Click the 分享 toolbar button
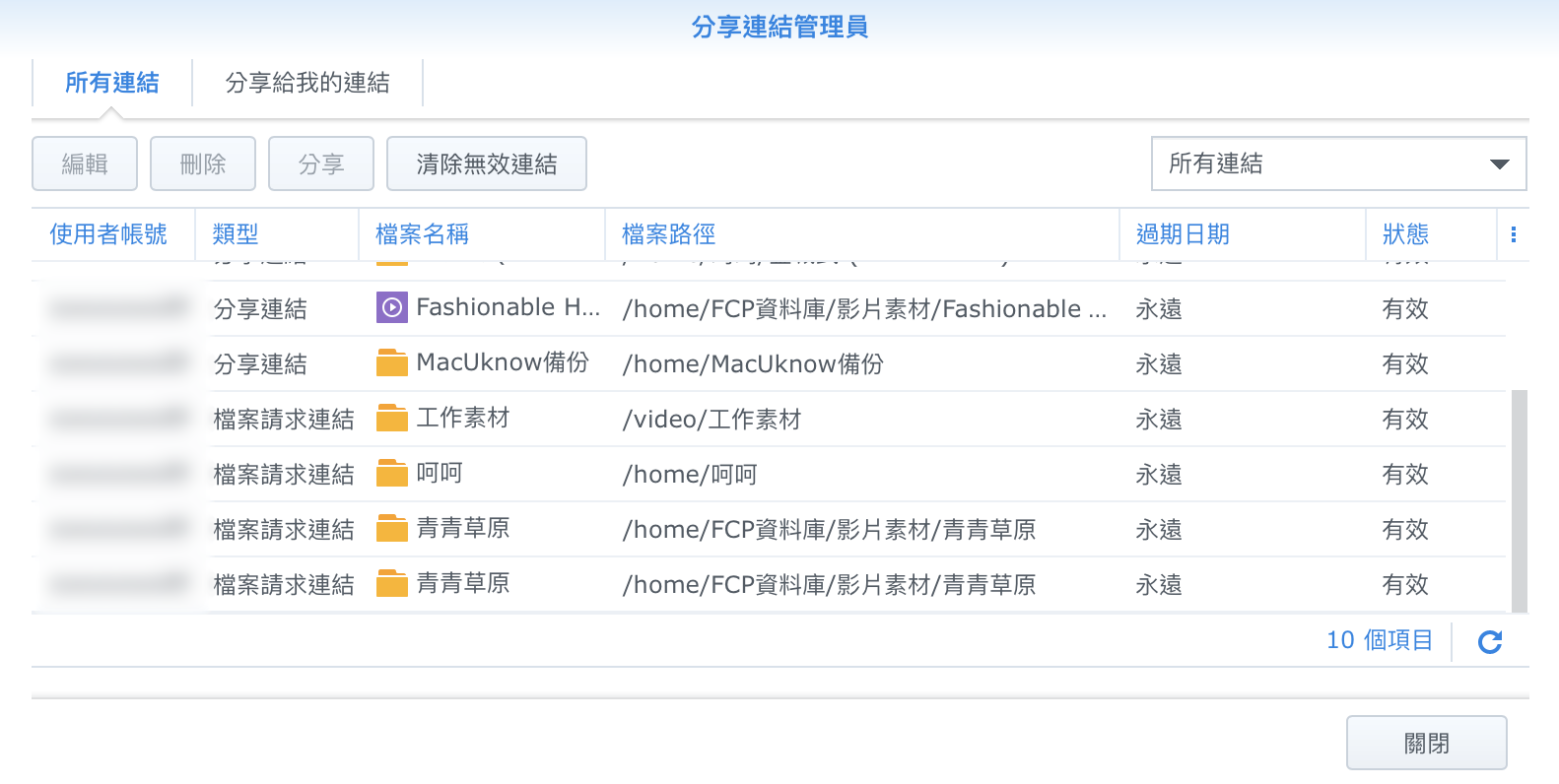Screen dimensions: 1559x784 point(321,163)
